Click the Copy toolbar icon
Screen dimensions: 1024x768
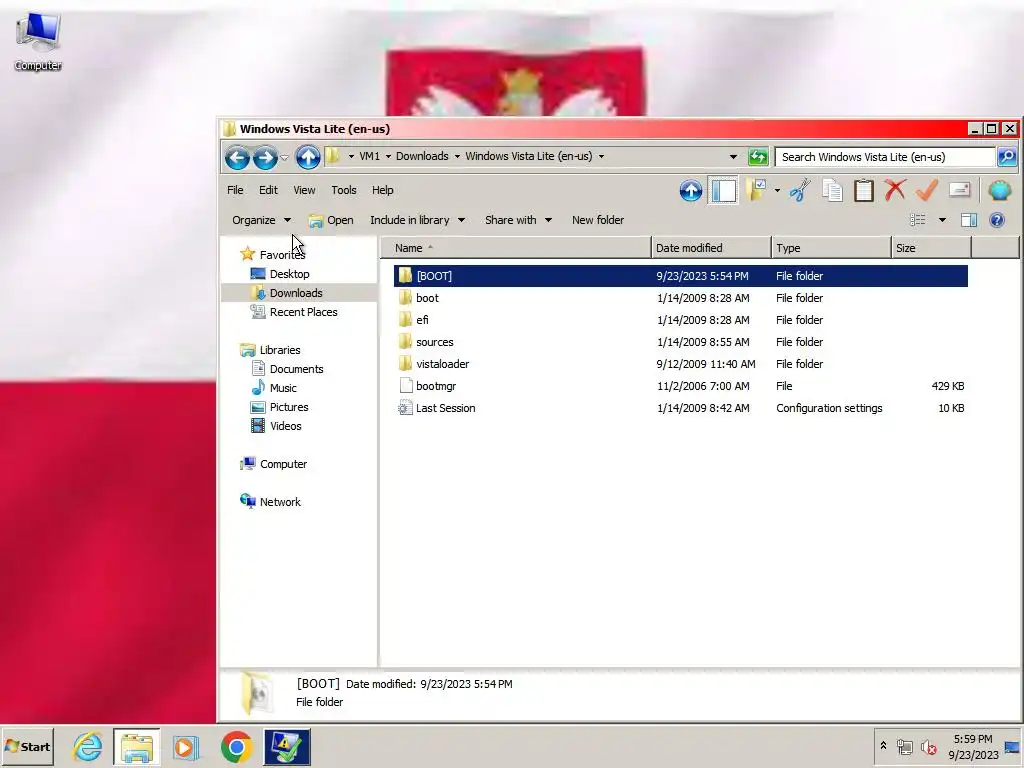coord(832,191)
